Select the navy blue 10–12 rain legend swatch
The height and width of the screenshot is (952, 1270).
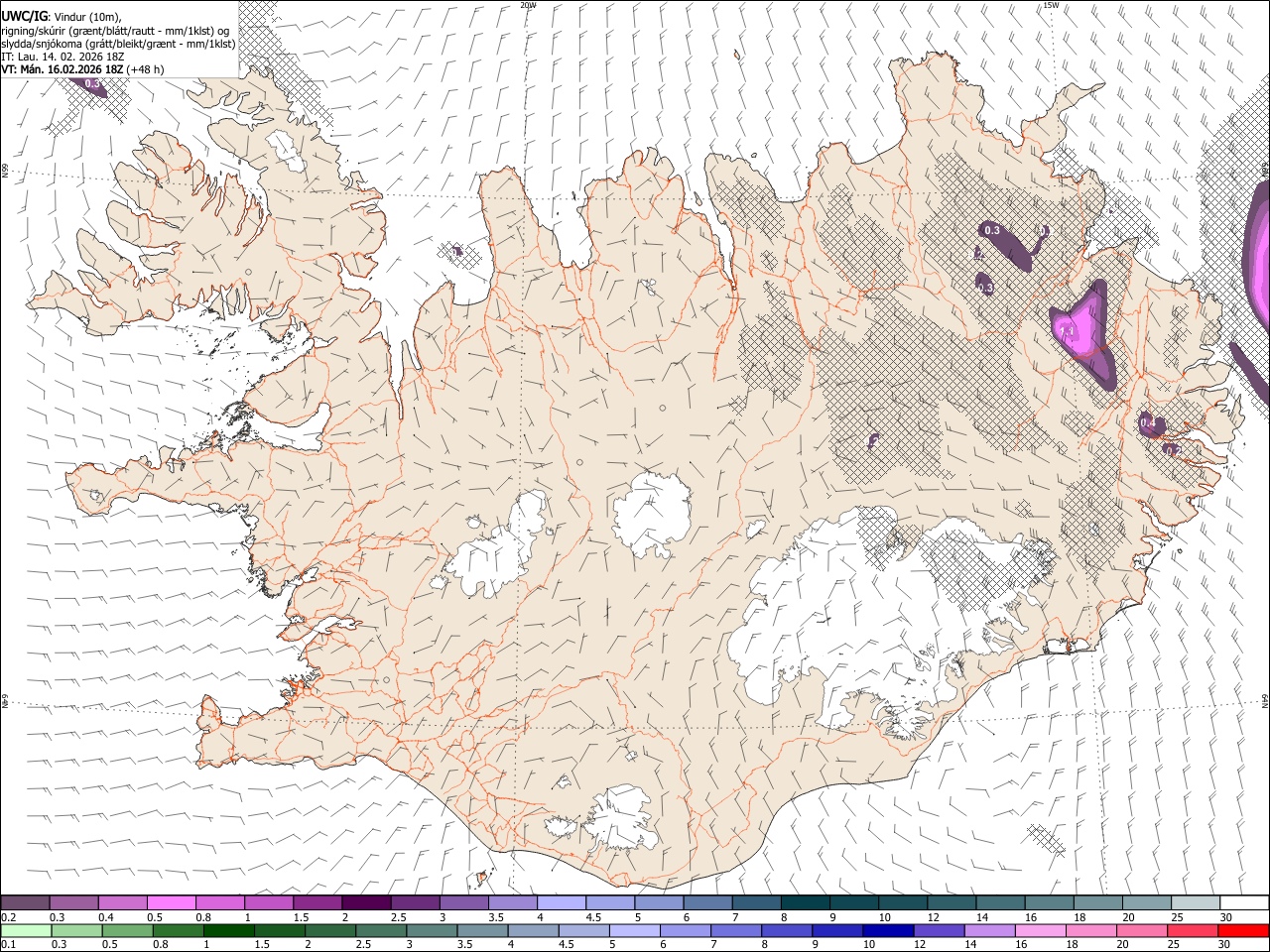pyautogui.click(x=888, y=930)
